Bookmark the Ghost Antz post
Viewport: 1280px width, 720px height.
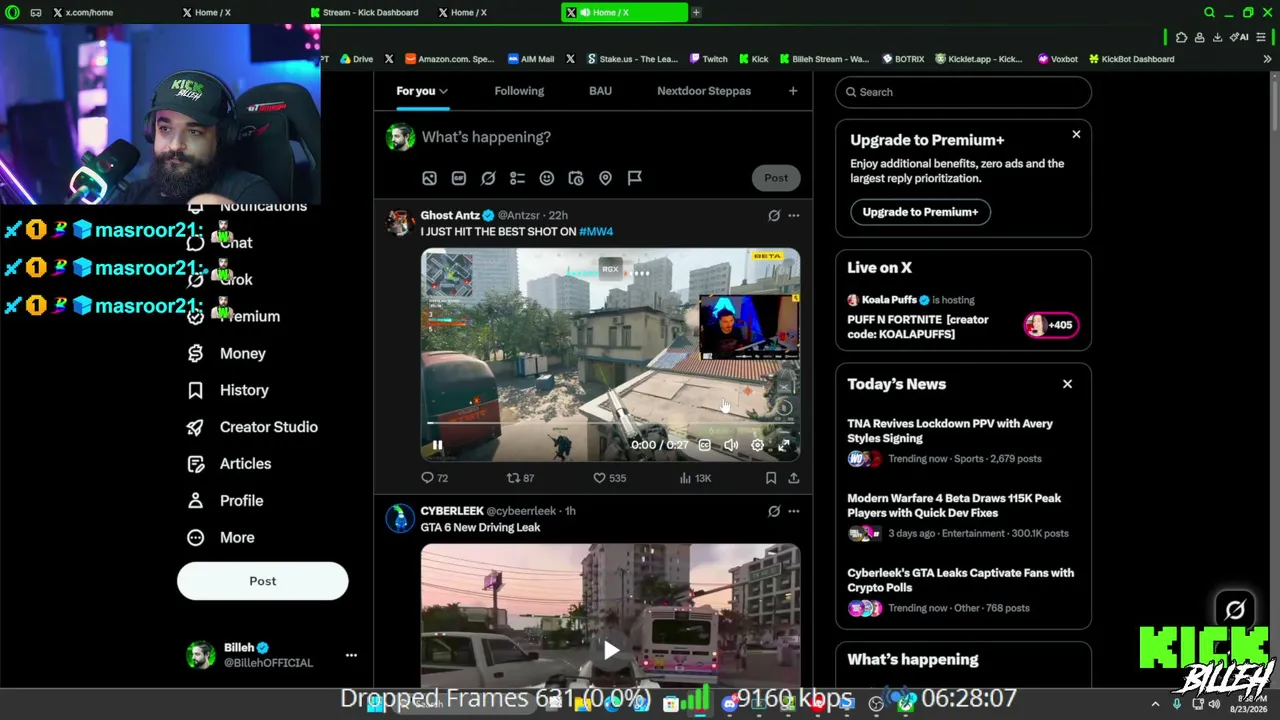pos(771,478)
